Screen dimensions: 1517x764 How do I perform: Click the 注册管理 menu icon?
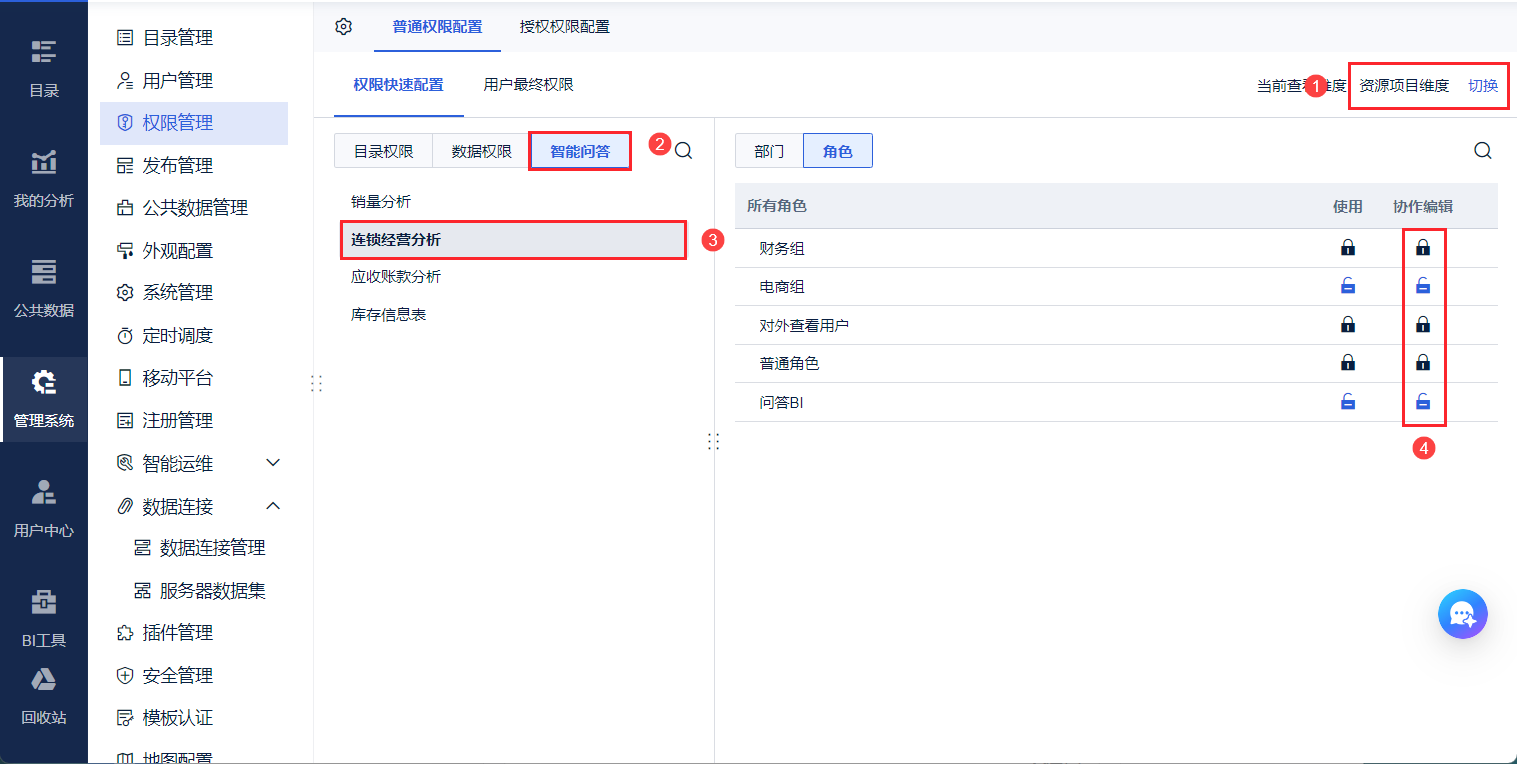pos(125,421)
